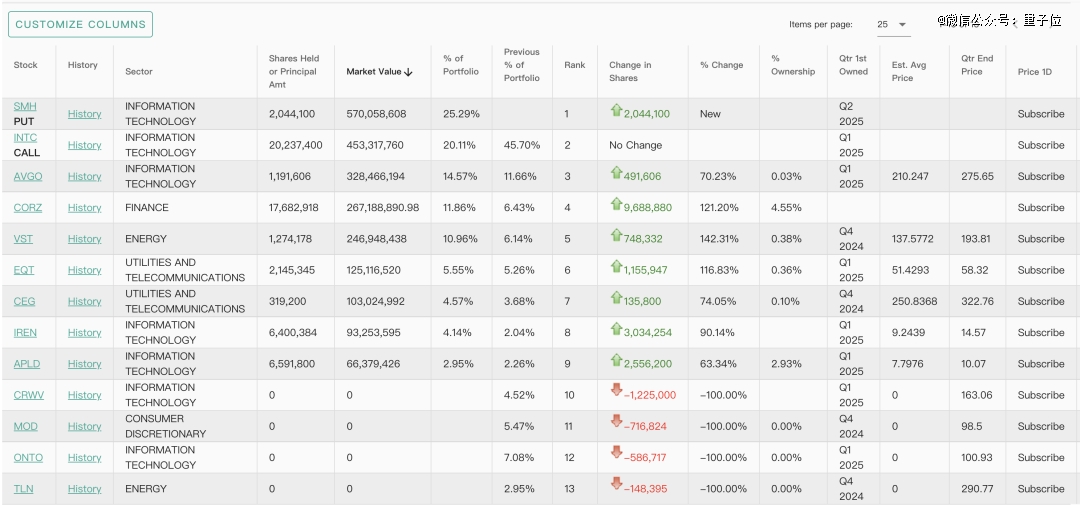
Task: View History for the SMH row
Action: pos(84,114)
